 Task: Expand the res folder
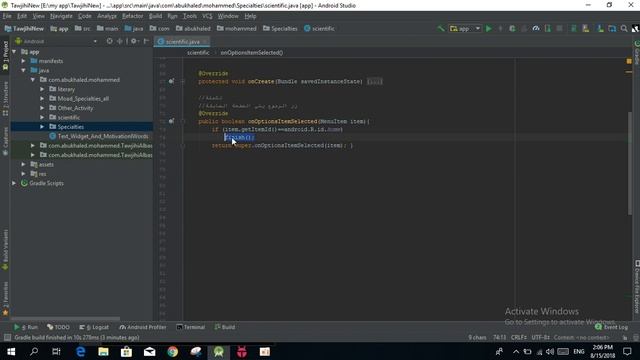point(24,173)
